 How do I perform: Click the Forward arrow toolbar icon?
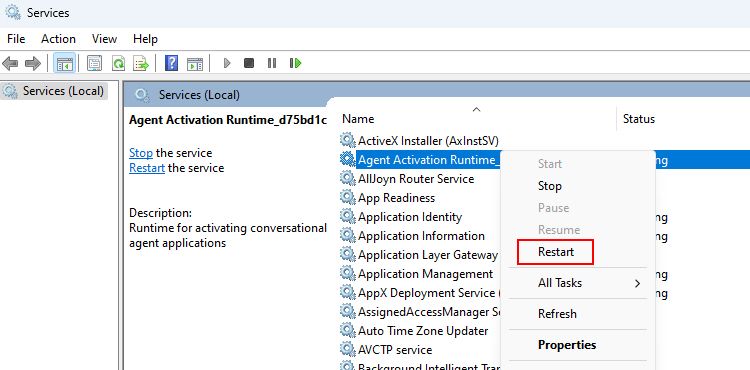point(33,63)
